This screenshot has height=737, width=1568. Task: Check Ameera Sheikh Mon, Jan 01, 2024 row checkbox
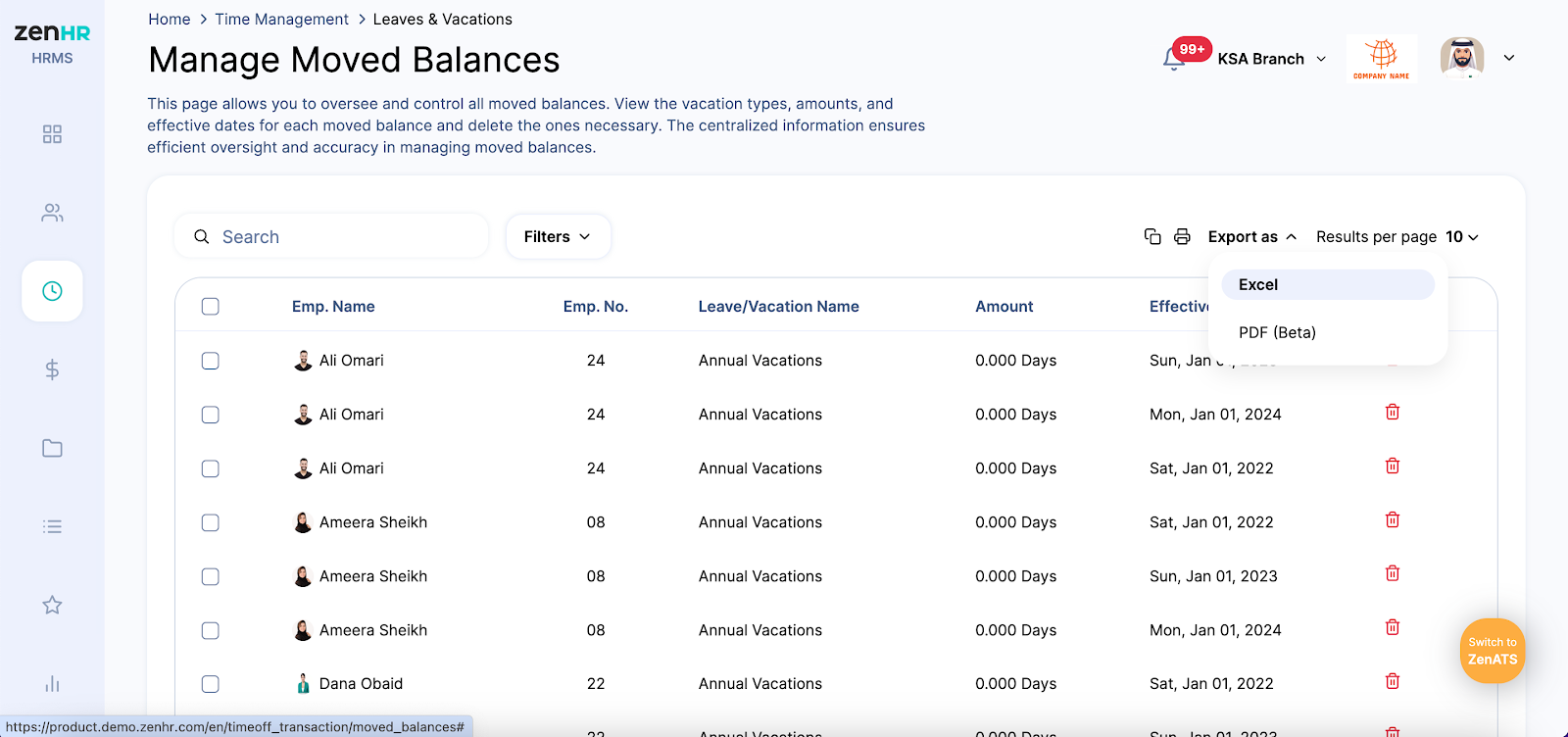coord(210,630)
